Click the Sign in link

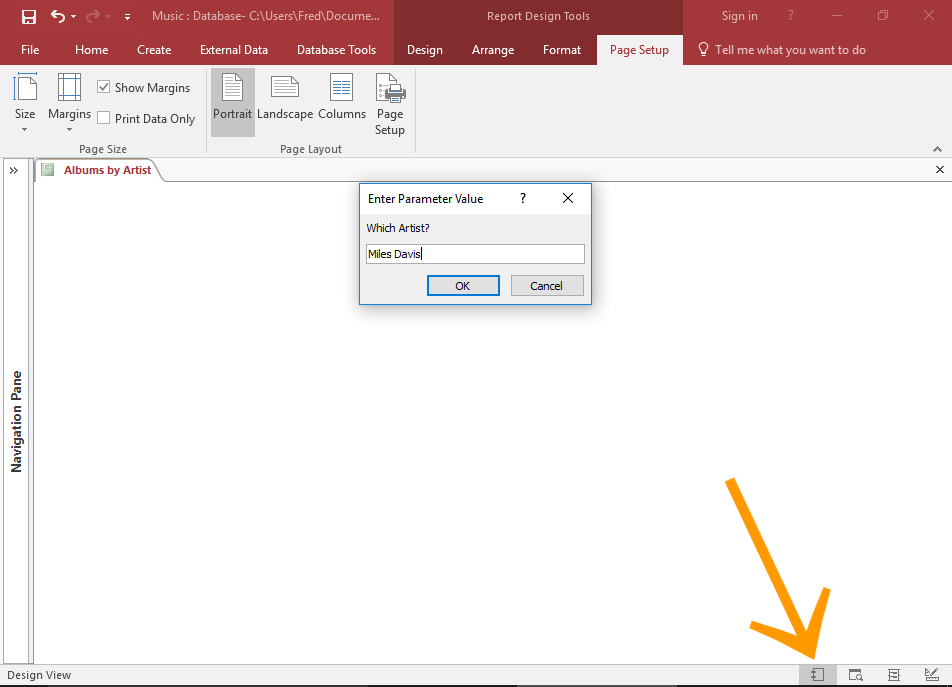(740, 16)
